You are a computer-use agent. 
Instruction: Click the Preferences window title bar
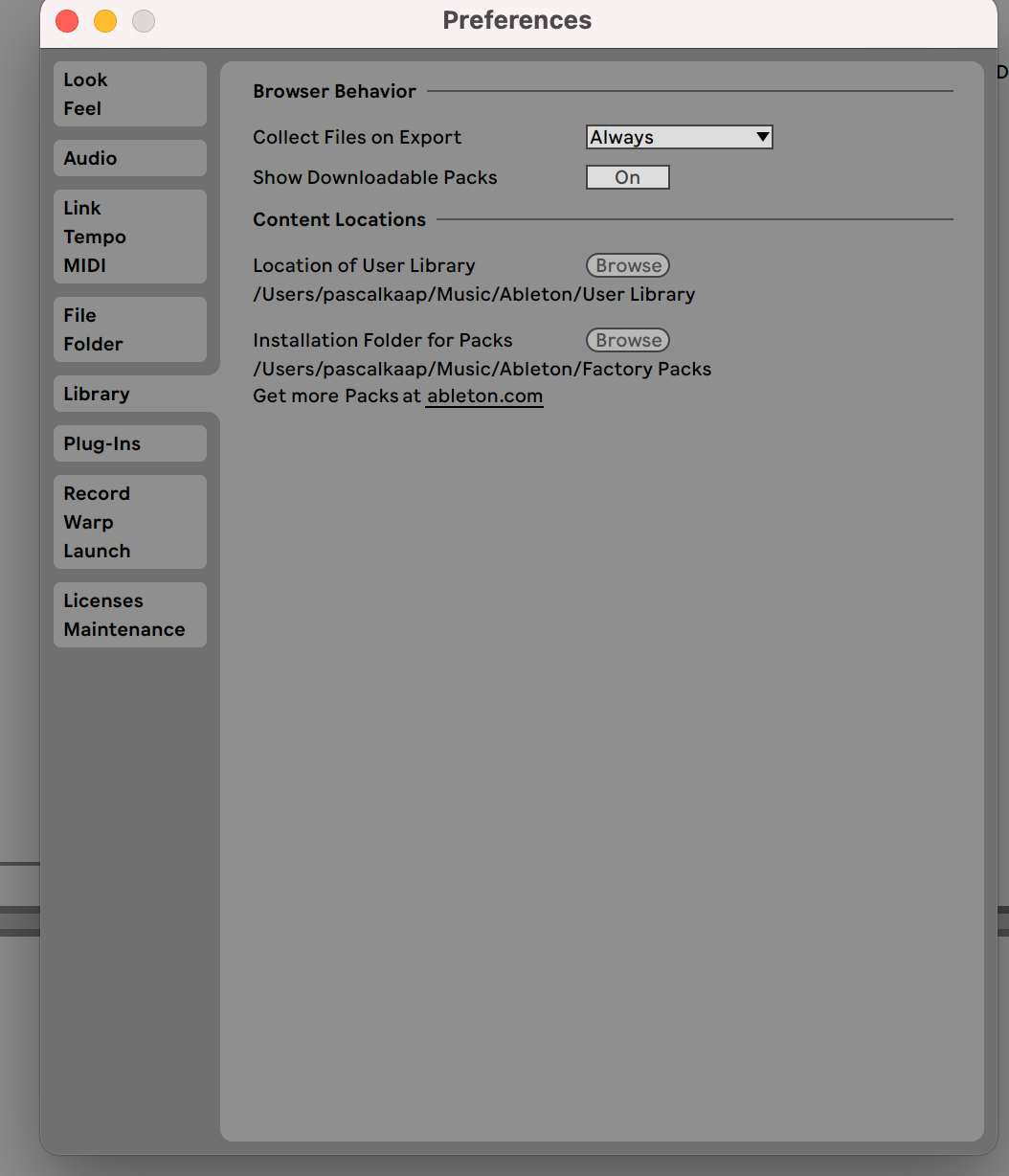[x=517, y=20]
